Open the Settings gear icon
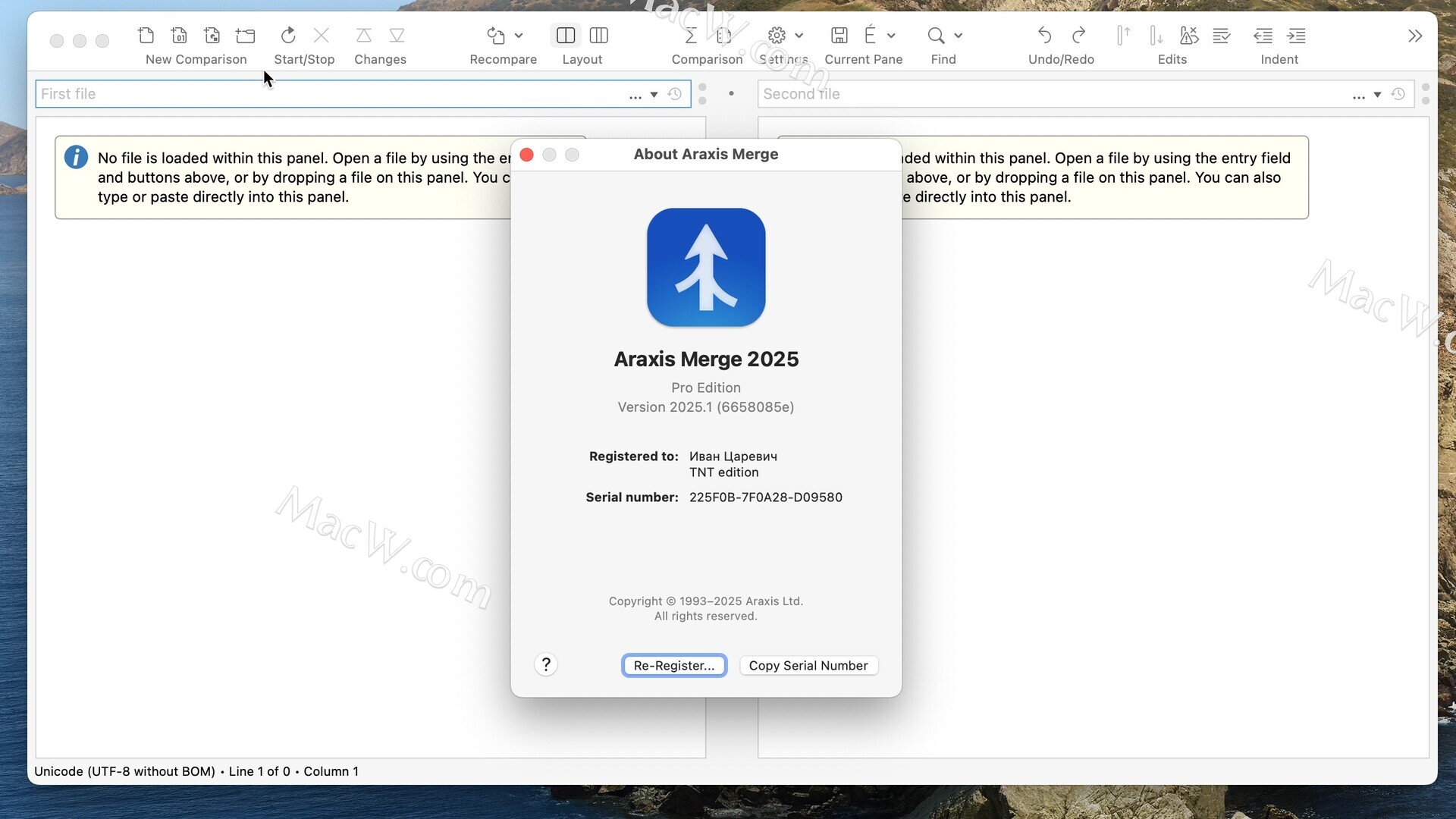 click(x=777, y=35)
